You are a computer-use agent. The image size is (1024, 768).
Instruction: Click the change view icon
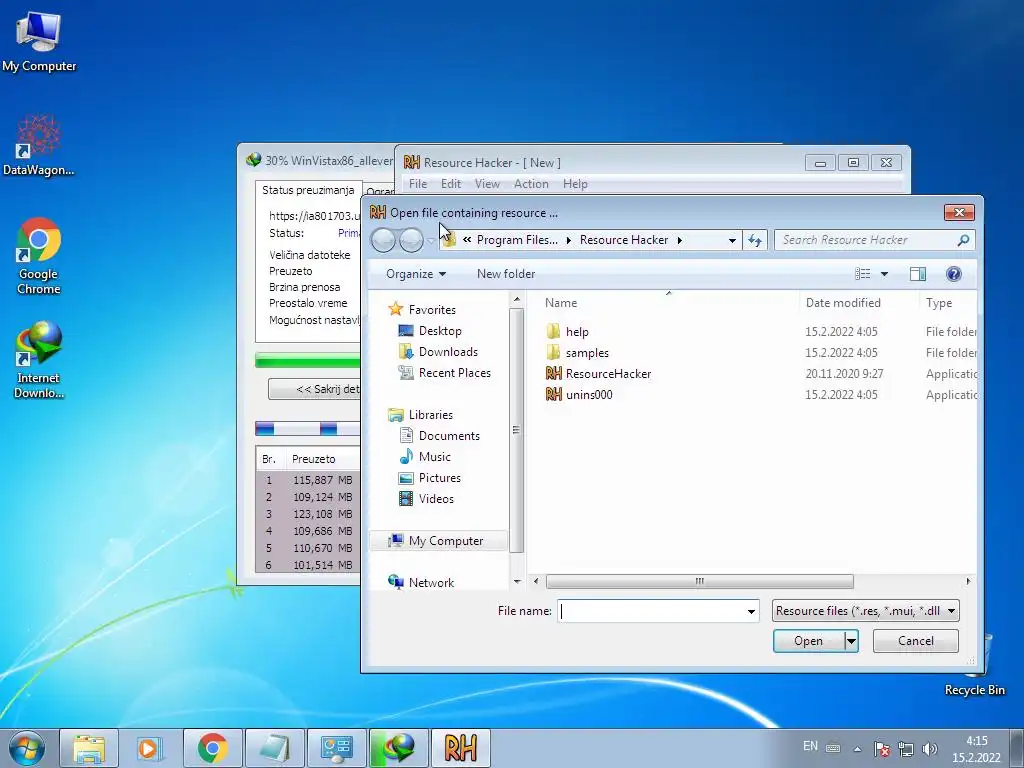coord(863,274)
